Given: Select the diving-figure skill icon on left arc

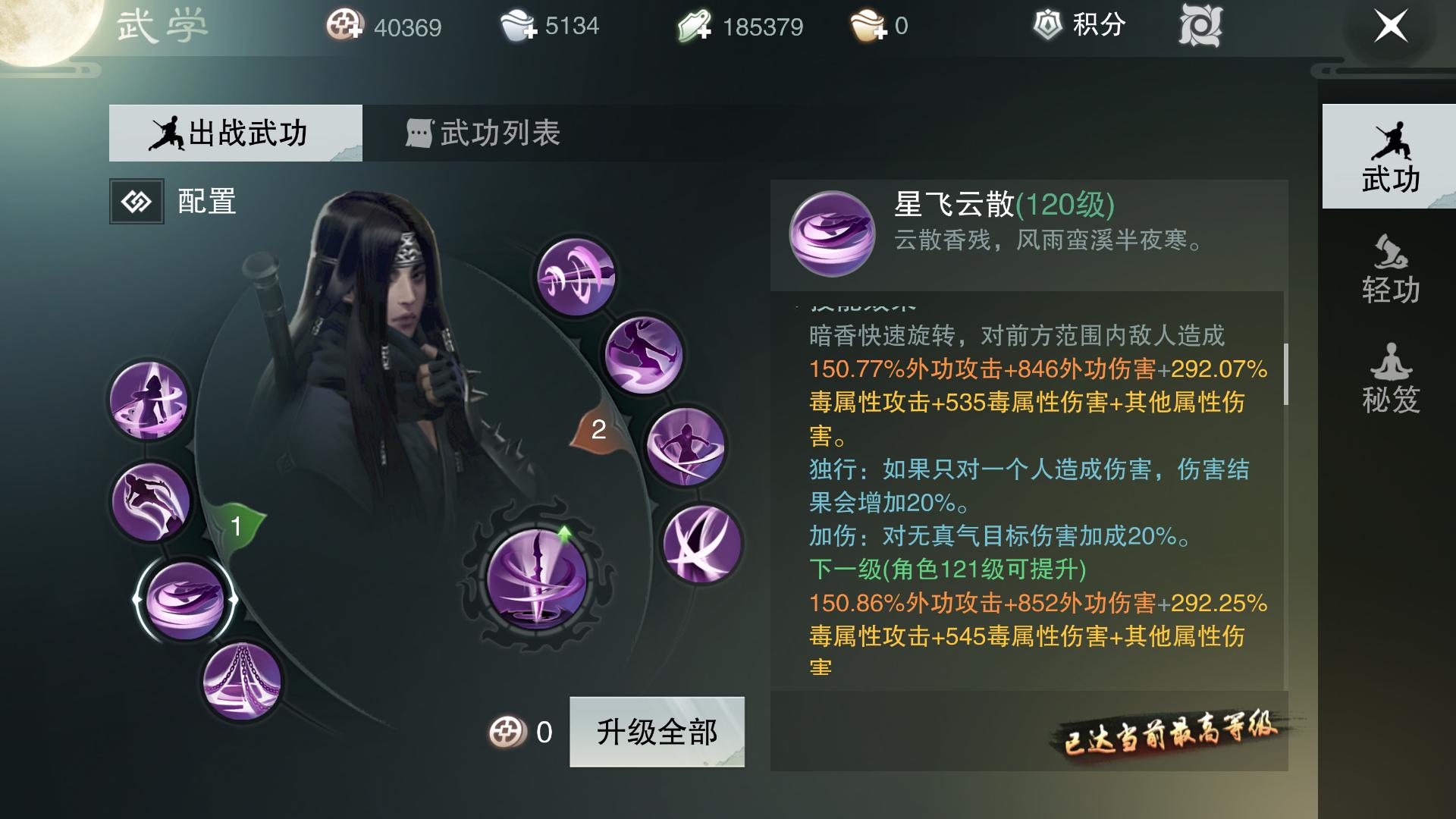Looking at the screenshot, I should (x=150, y=501).
